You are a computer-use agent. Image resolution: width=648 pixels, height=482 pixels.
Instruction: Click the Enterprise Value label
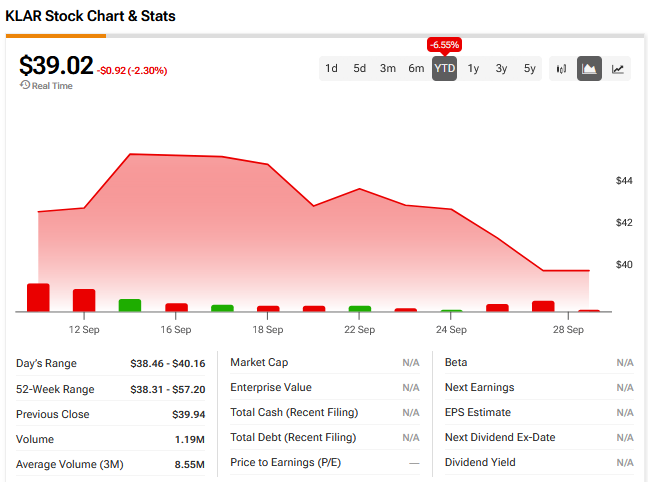coord(271,387)
